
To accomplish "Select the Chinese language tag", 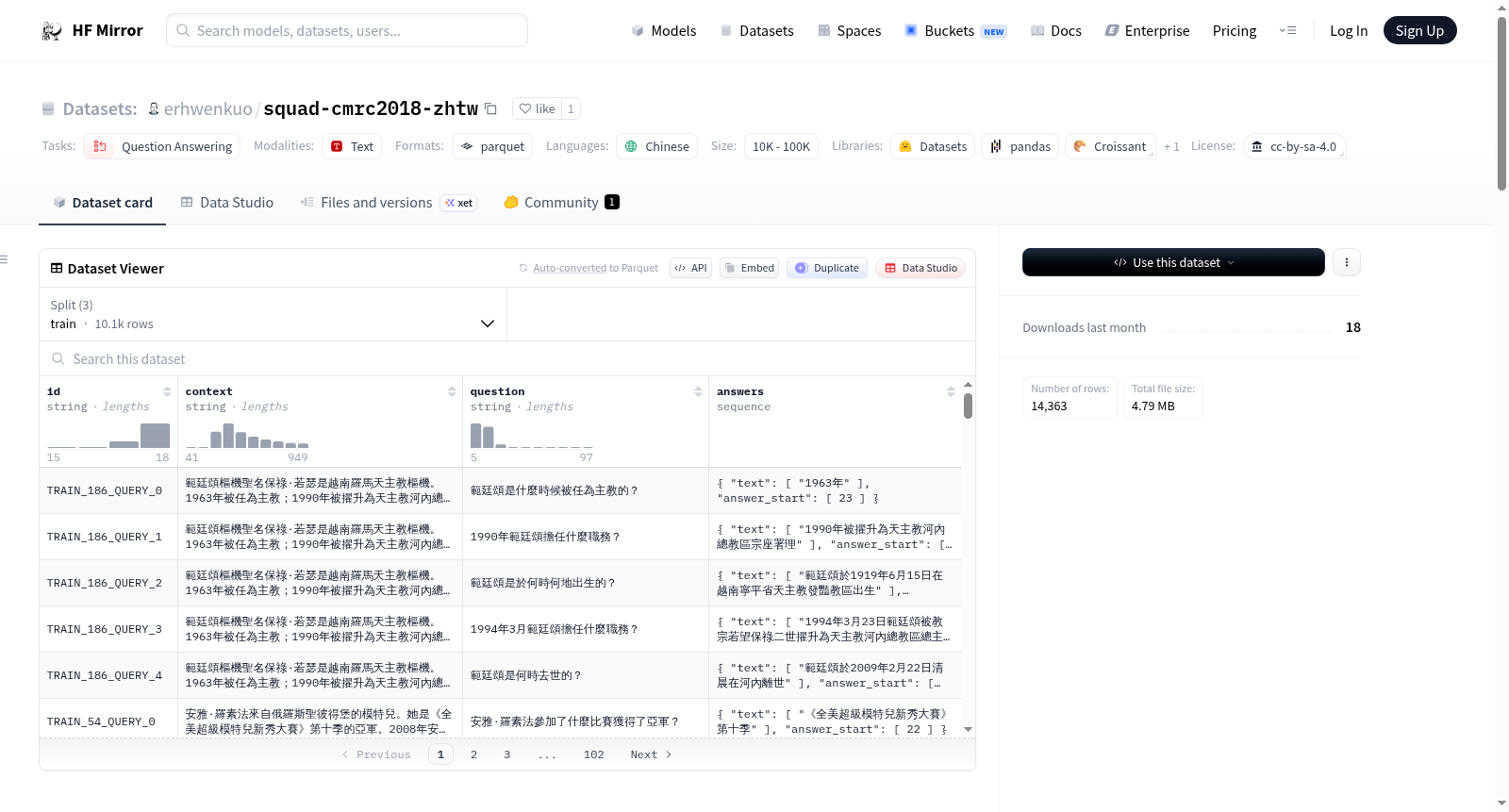I will pyautogui.click(x=656, y=146).
